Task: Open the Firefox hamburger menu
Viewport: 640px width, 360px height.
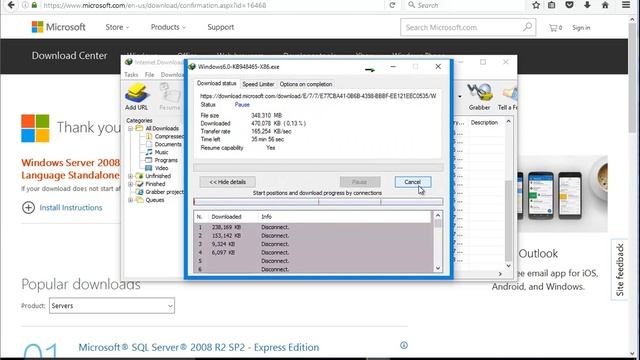Action: click(x=626, y=5)
